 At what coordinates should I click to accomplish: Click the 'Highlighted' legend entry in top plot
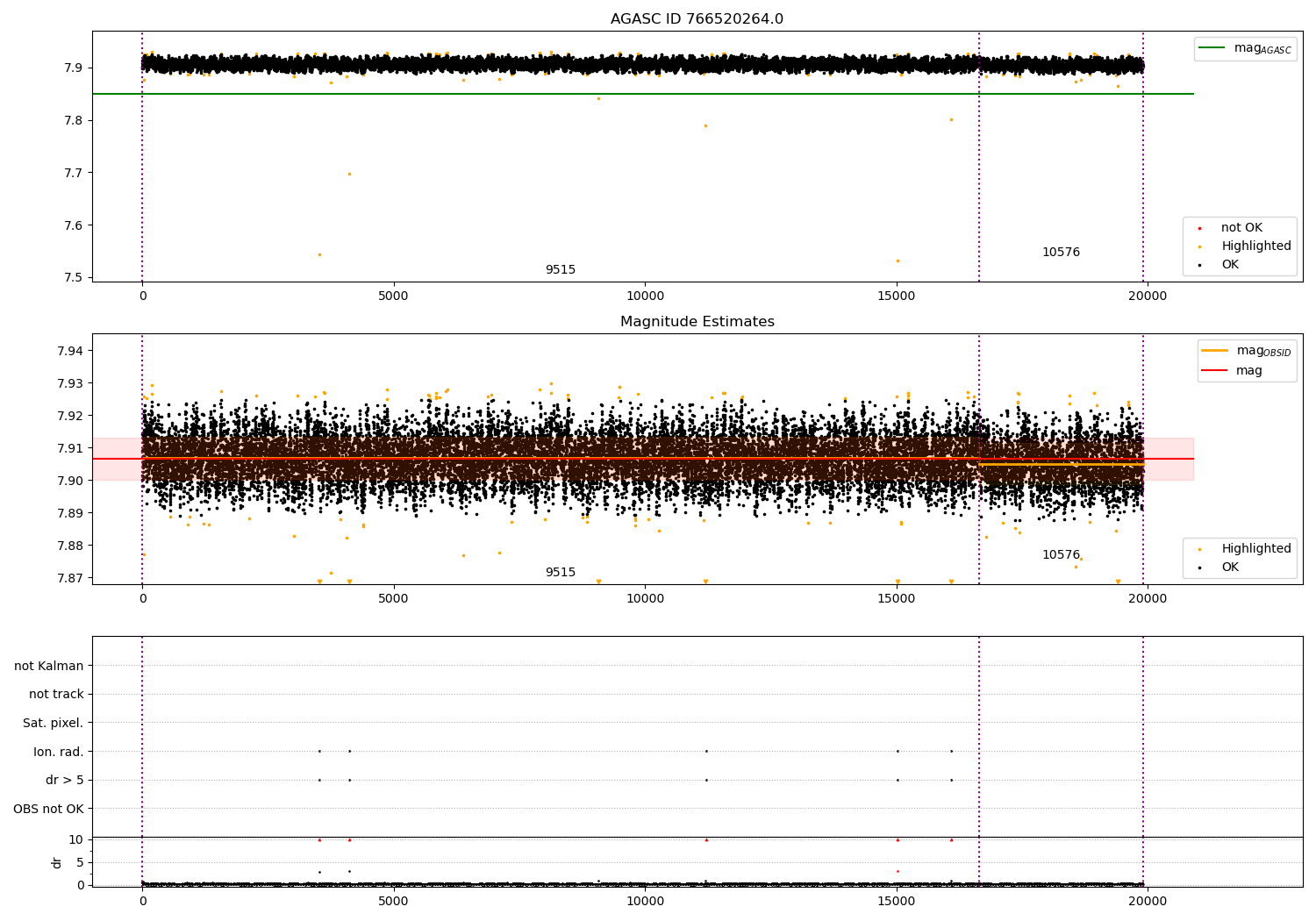coord(1255,246)
